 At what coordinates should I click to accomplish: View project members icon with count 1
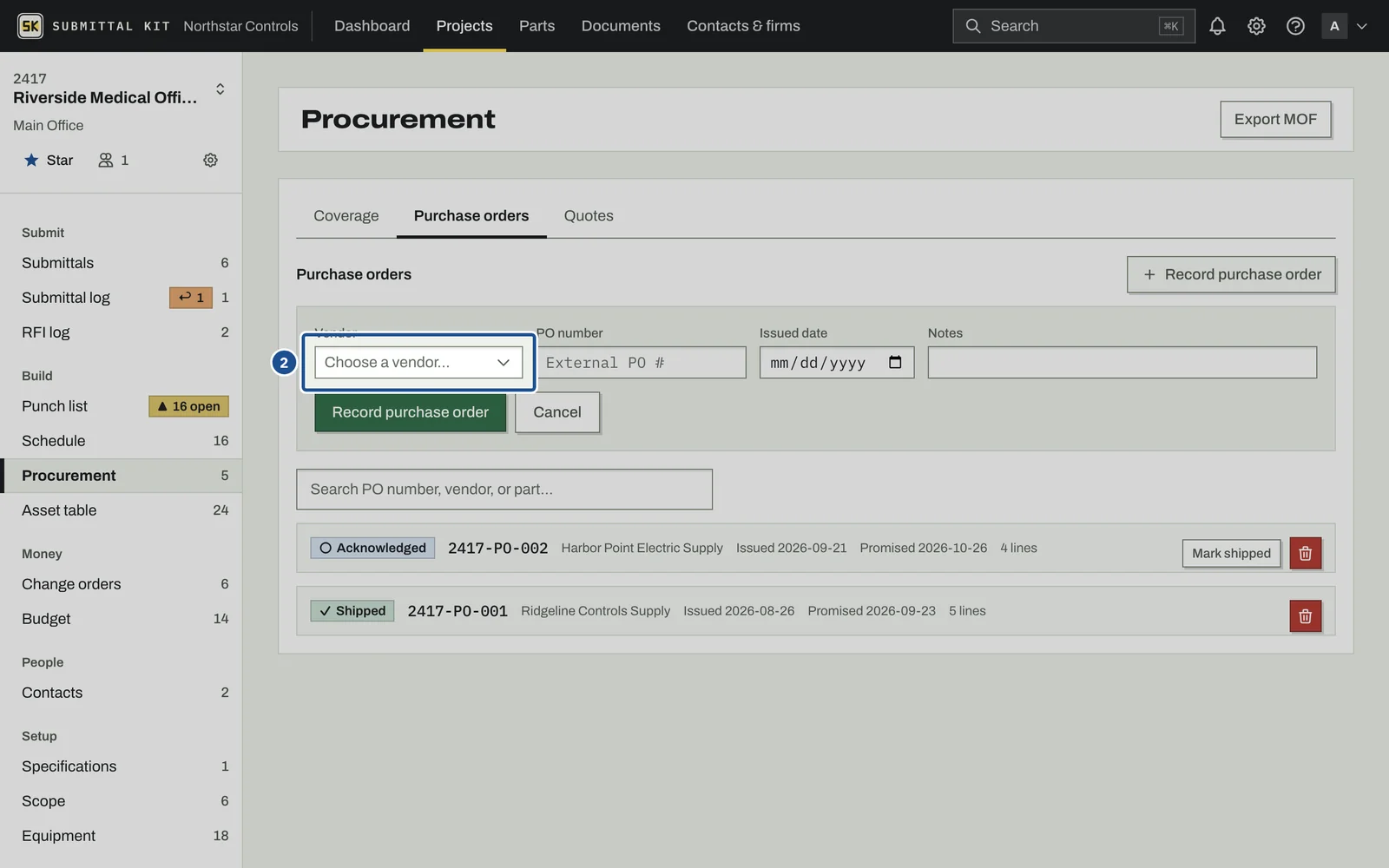pyautogui.click(x=114, y=160)
